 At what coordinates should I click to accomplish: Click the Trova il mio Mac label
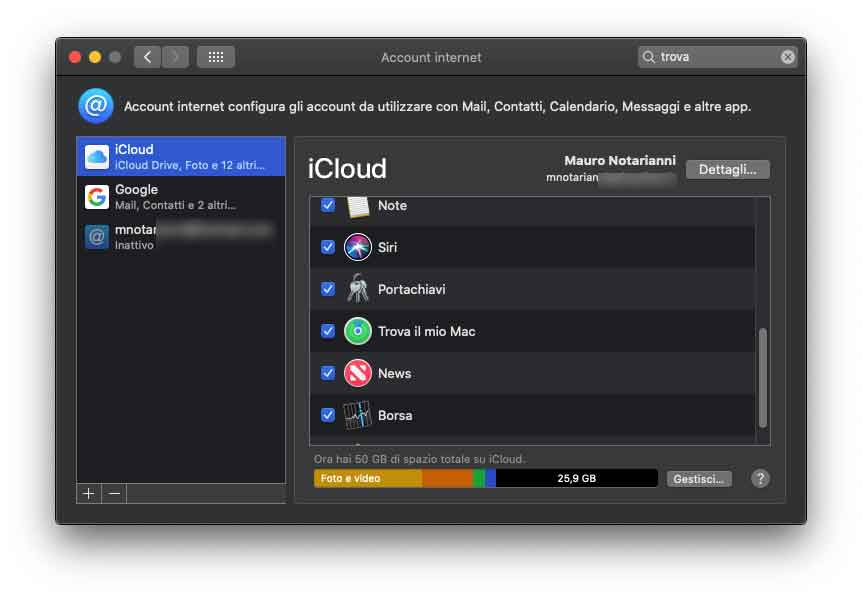pyautogui.click(x=427, y=331)
